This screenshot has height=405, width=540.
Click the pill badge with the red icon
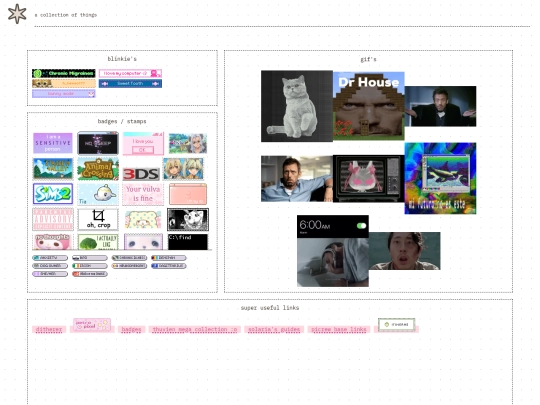tap(90, 274)
